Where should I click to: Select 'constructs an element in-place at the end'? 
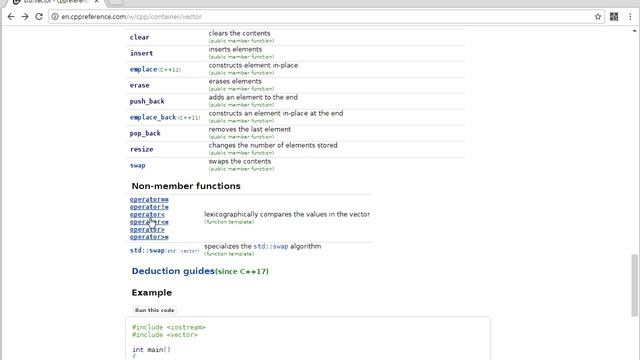pyautogui.click(x=276, y=113)
